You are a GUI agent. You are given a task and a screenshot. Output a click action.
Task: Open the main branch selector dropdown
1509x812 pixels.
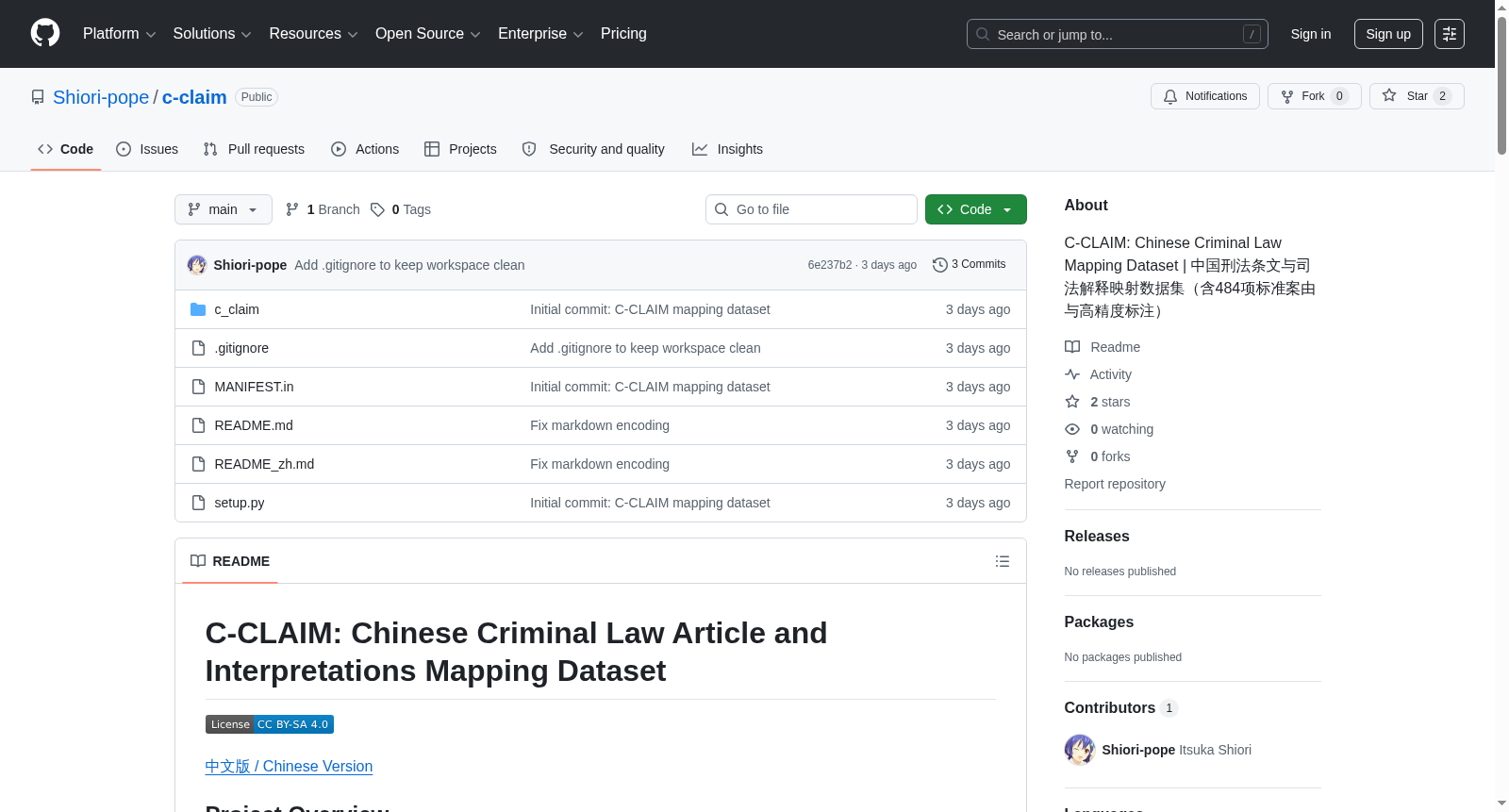[224, 209]
